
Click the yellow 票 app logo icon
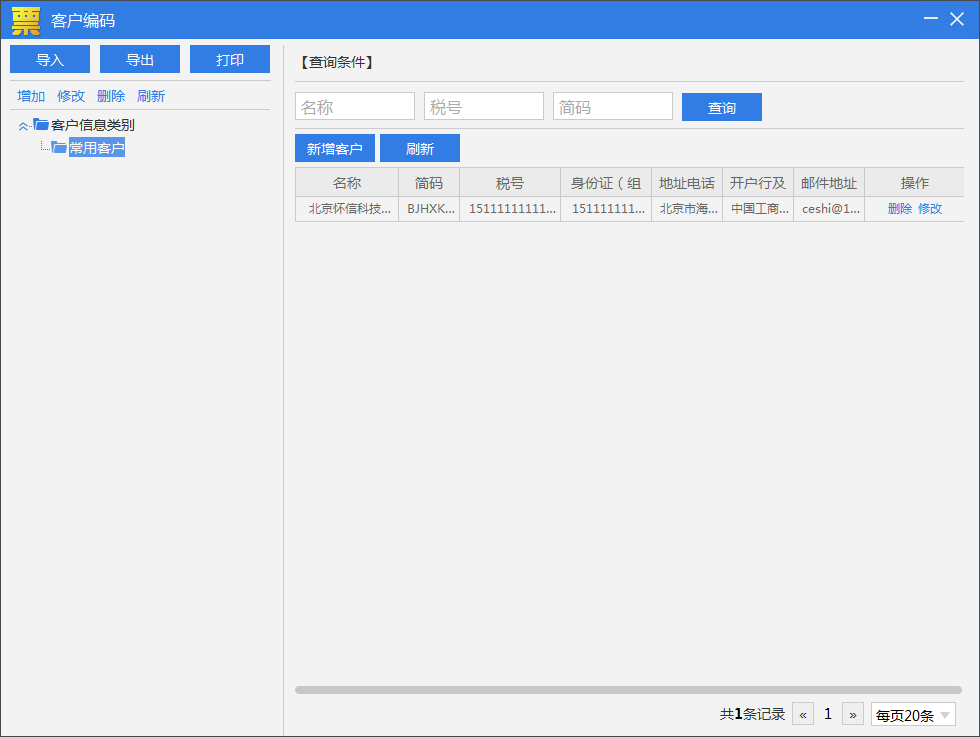[x=26, y=21]
